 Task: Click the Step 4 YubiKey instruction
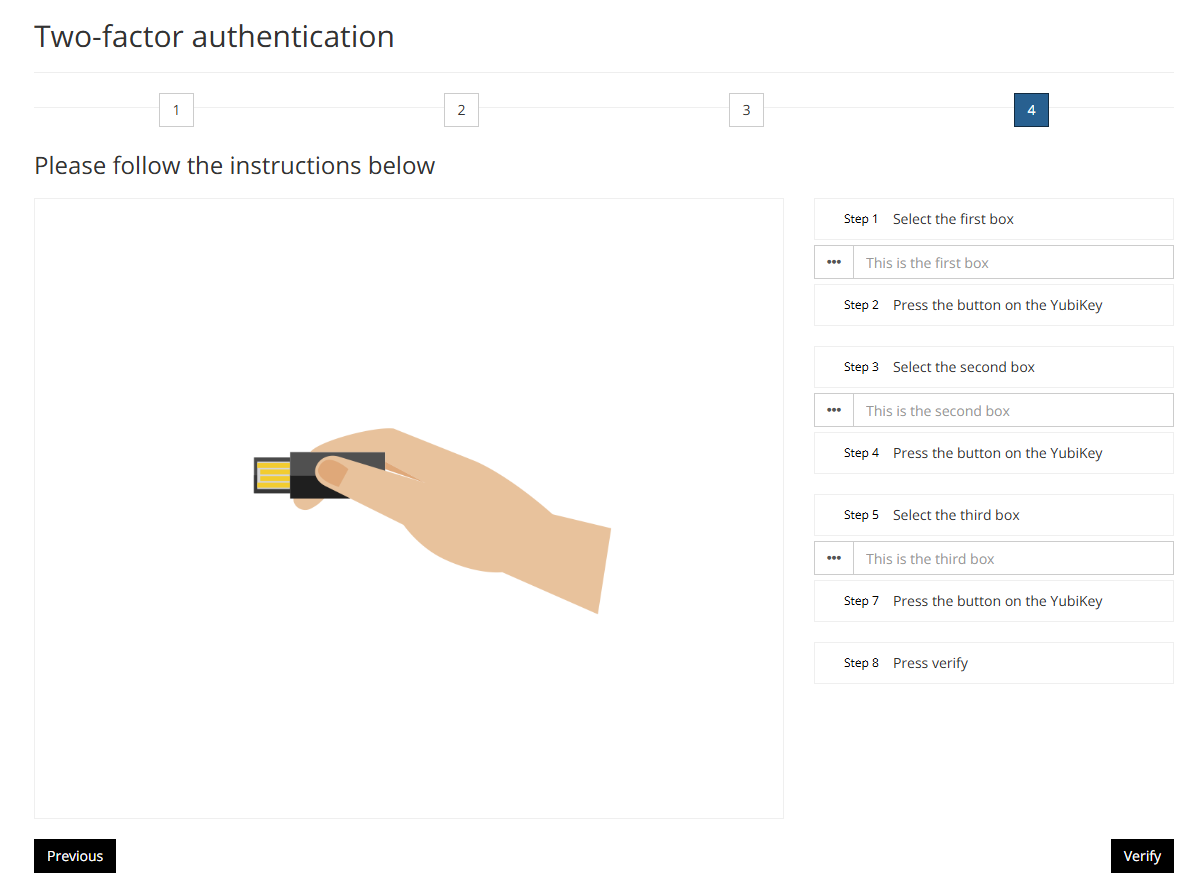point(997,453)
